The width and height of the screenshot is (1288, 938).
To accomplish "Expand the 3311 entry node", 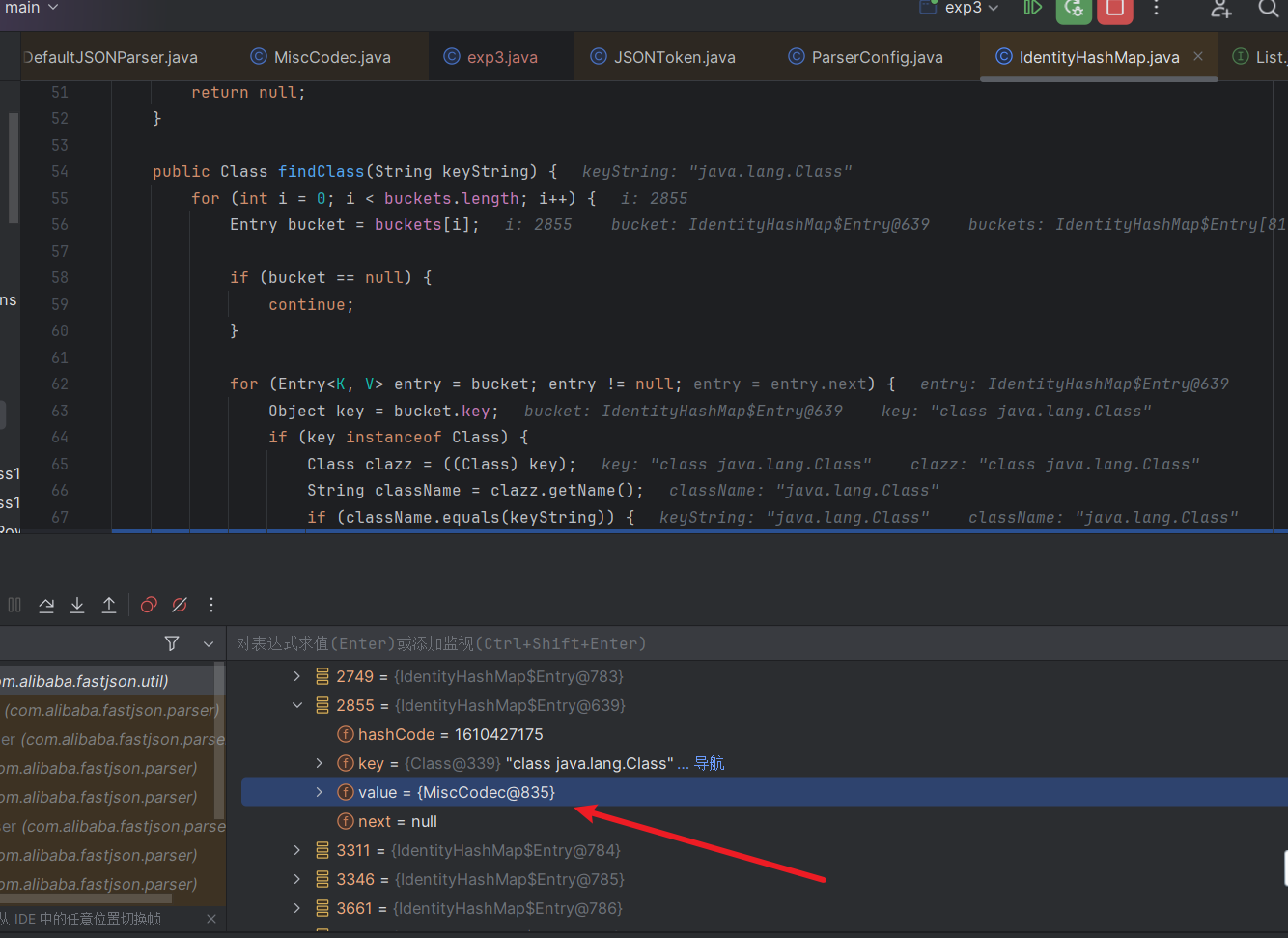I will (x=297, y=850).
